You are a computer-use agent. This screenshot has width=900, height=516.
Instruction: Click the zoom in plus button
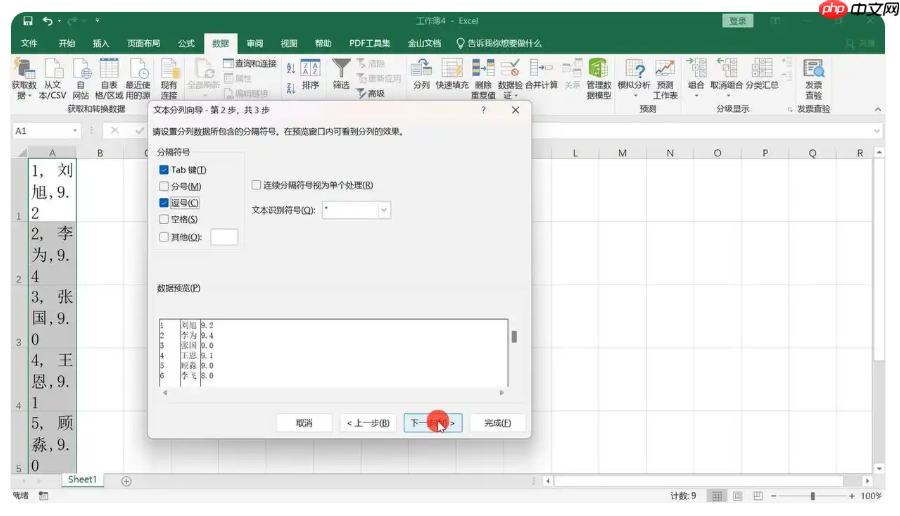click(852, 495)
